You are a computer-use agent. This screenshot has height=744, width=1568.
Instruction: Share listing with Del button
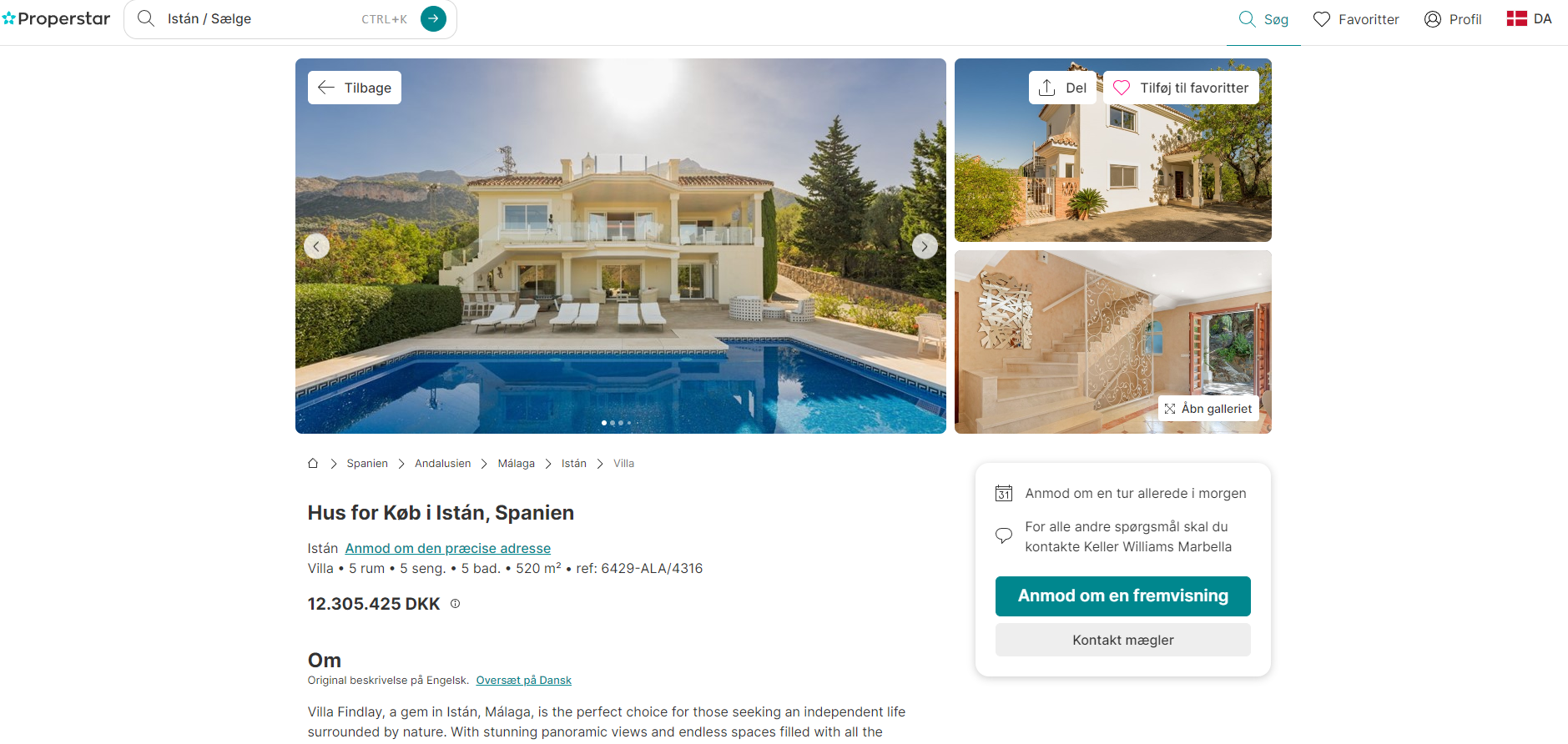[1062, 88]
